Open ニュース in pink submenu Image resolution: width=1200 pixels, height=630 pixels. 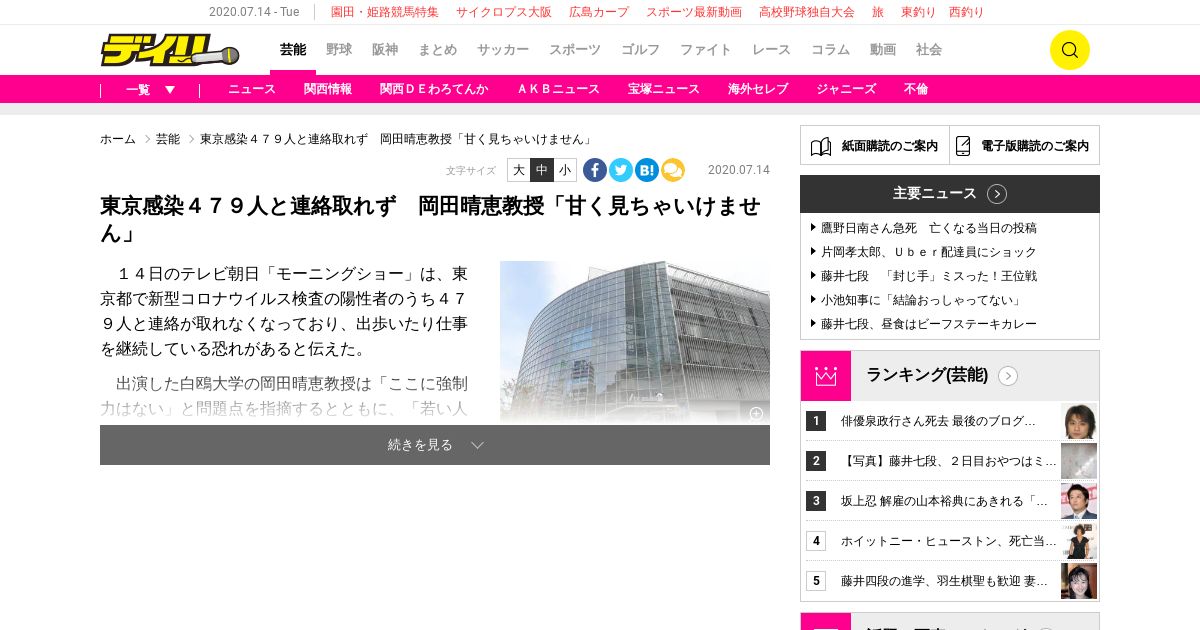(x=252, y=89)
